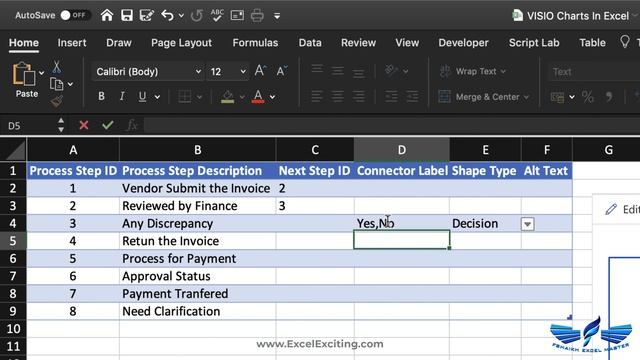Click the Format Painter brush icon
This screenshot has height=360, width=640.
coord(57,101)
